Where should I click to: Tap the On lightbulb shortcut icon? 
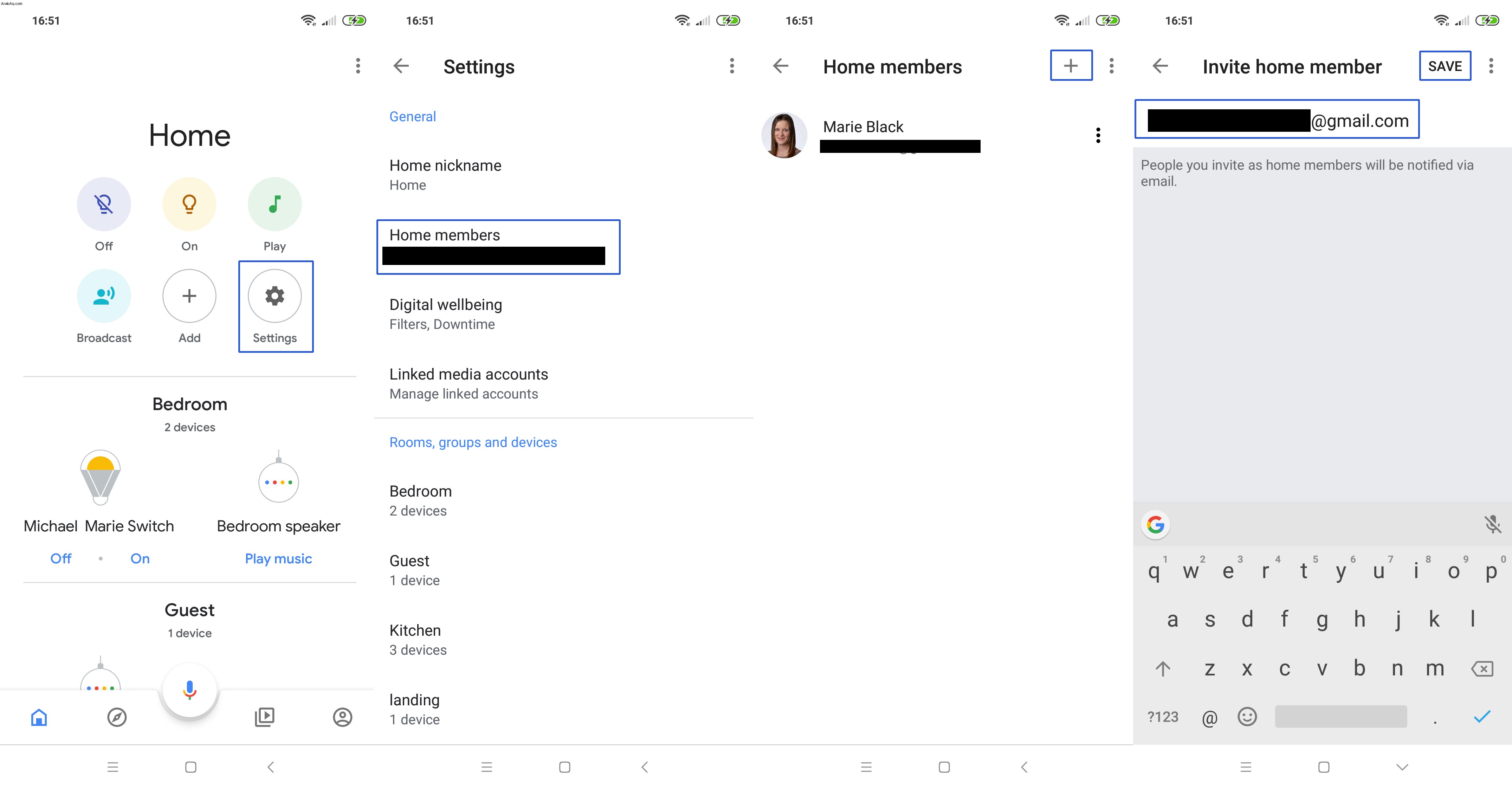(189, 204)
